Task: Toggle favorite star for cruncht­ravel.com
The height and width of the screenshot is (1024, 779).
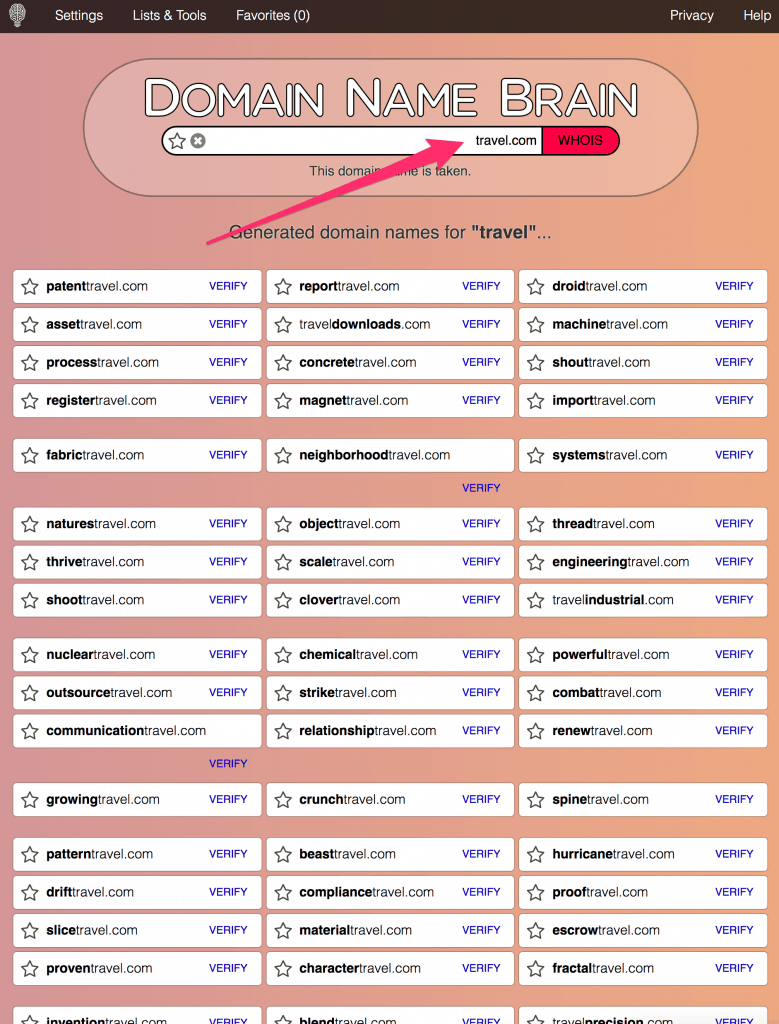Action: pos(283,799)
